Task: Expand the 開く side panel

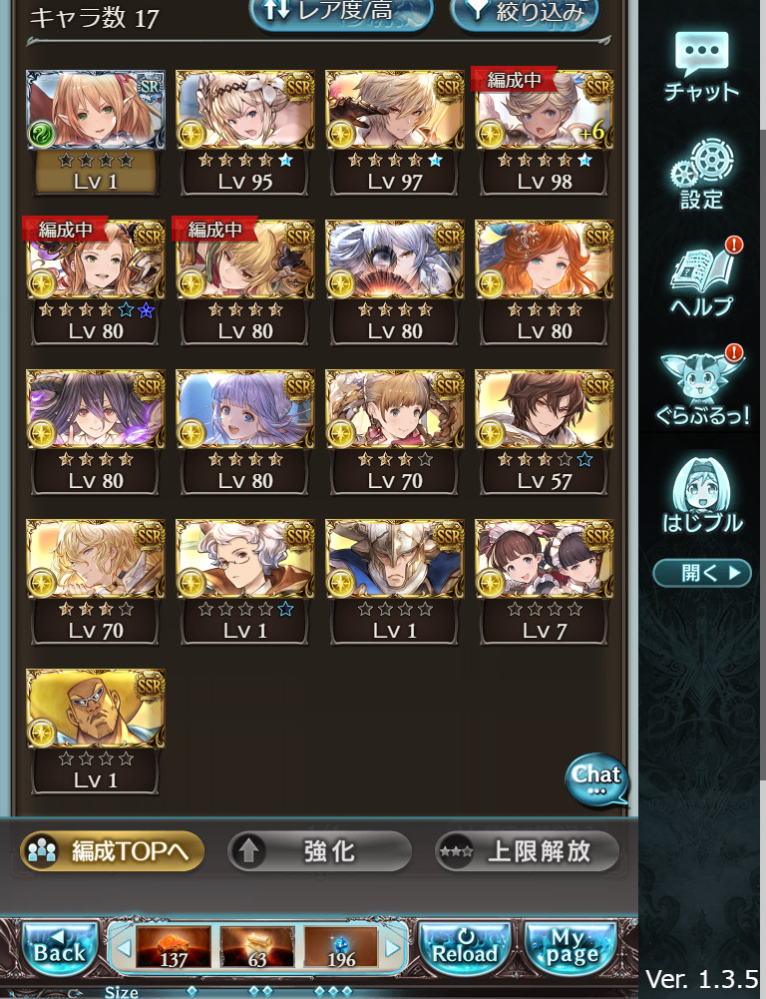Action: [x=702, y=573]
